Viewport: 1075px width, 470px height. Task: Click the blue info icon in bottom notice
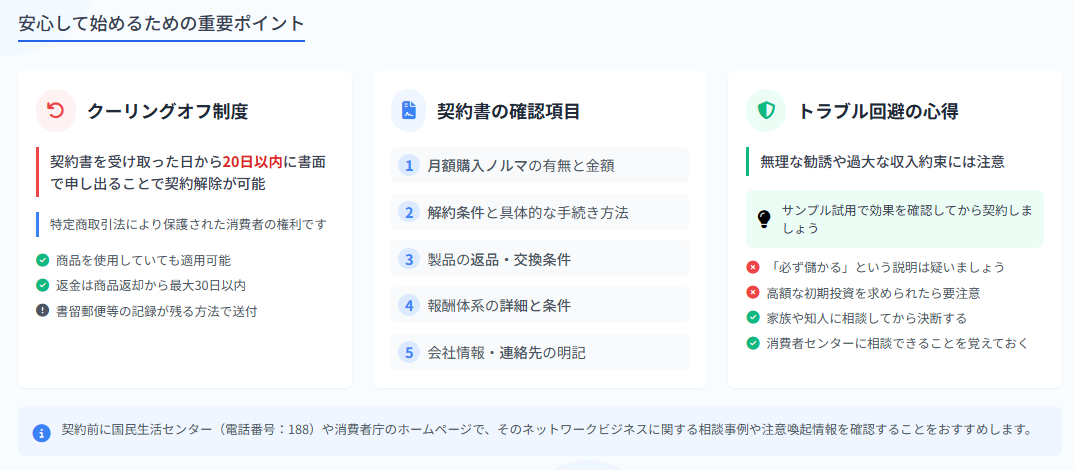coord(42,433)
